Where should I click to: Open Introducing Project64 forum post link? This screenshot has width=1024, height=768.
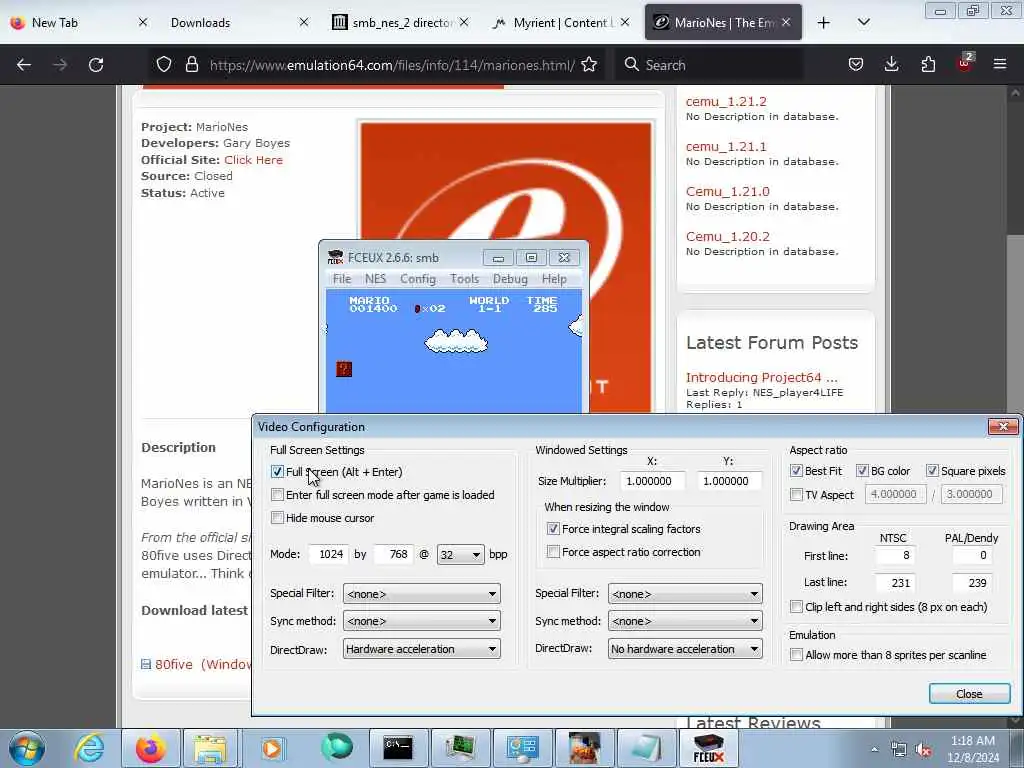(761, 377)
